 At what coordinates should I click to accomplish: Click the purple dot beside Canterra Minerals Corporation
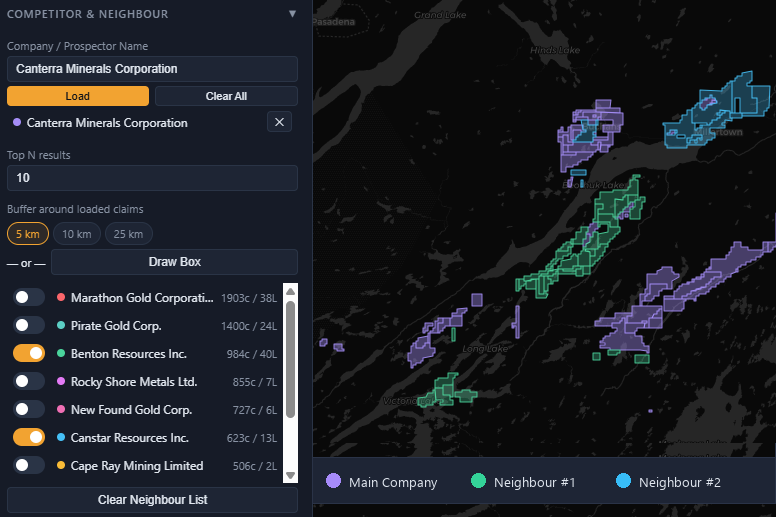pos(17,122)
